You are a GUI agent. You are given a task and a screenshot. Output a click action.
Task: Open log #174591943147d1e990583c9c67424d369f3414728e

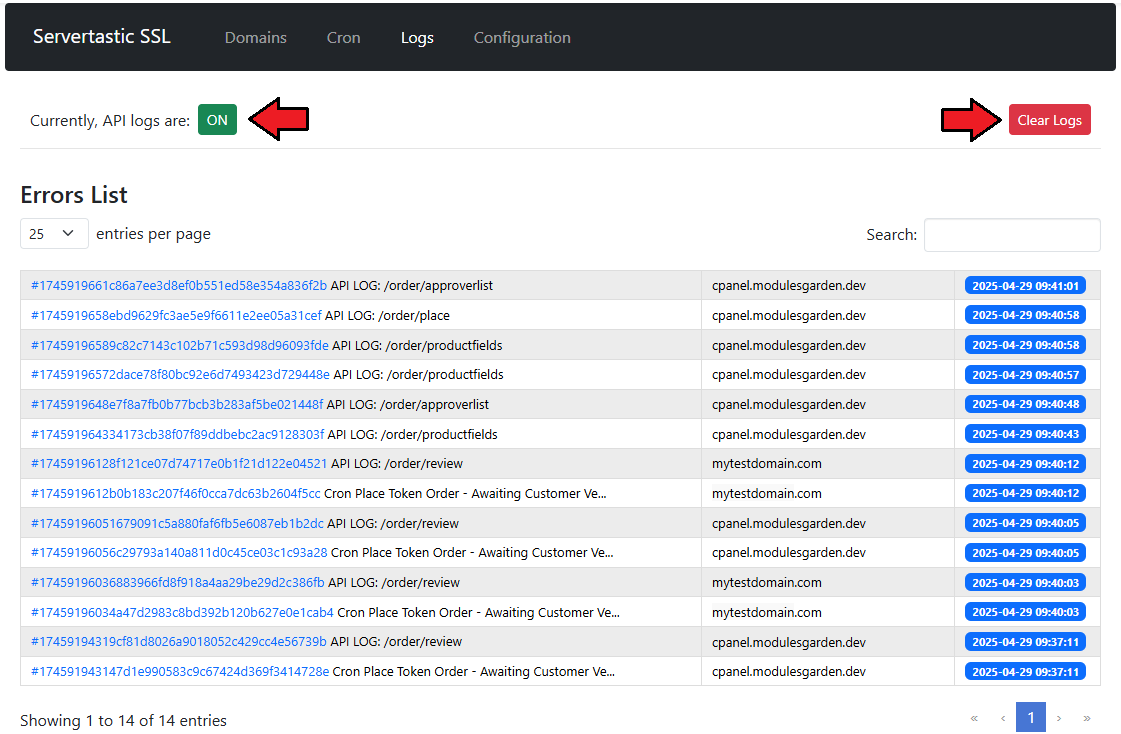[180, 672]
